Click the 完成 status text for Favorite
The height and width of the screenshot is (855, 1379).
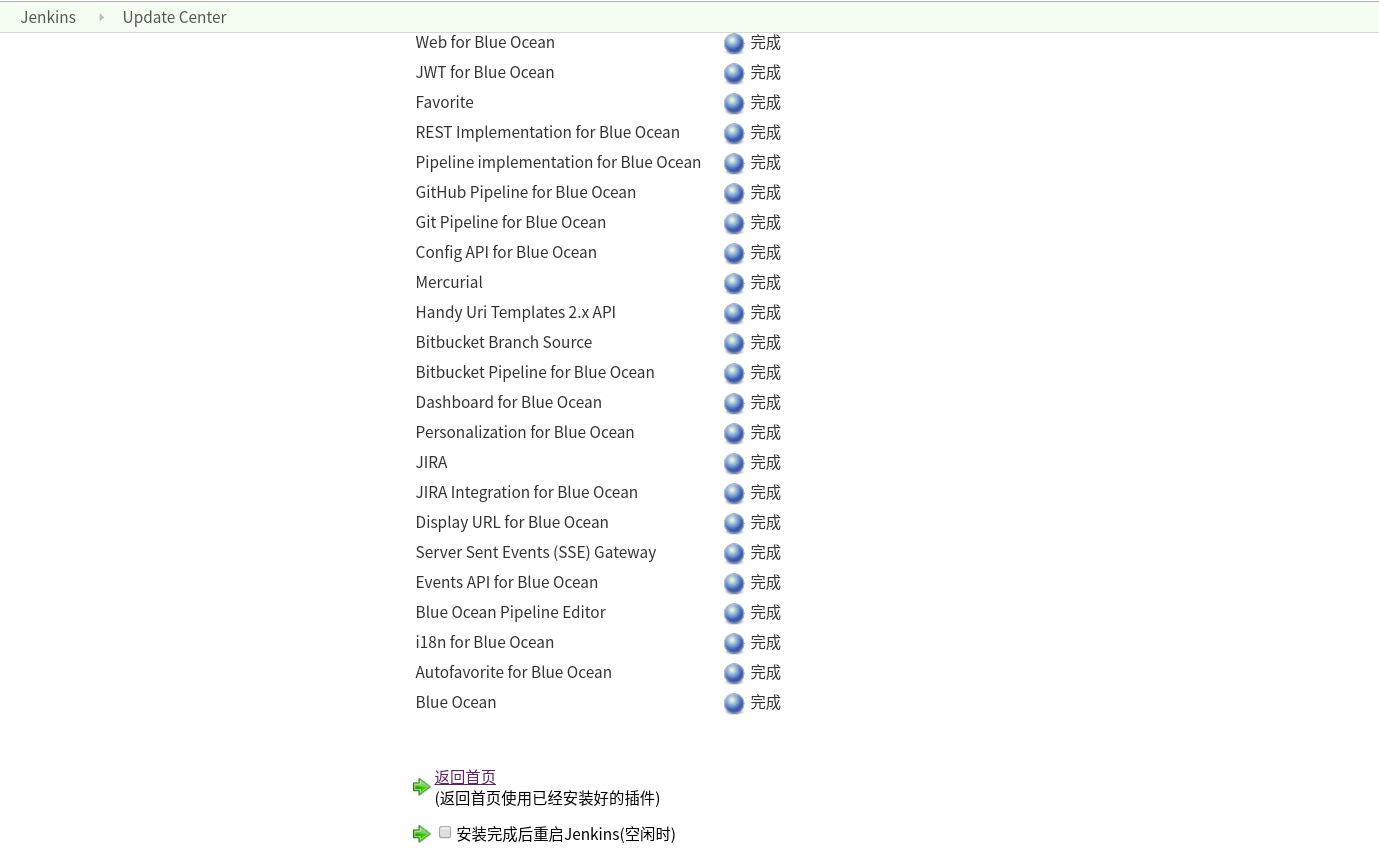click(x=766, y=103)
